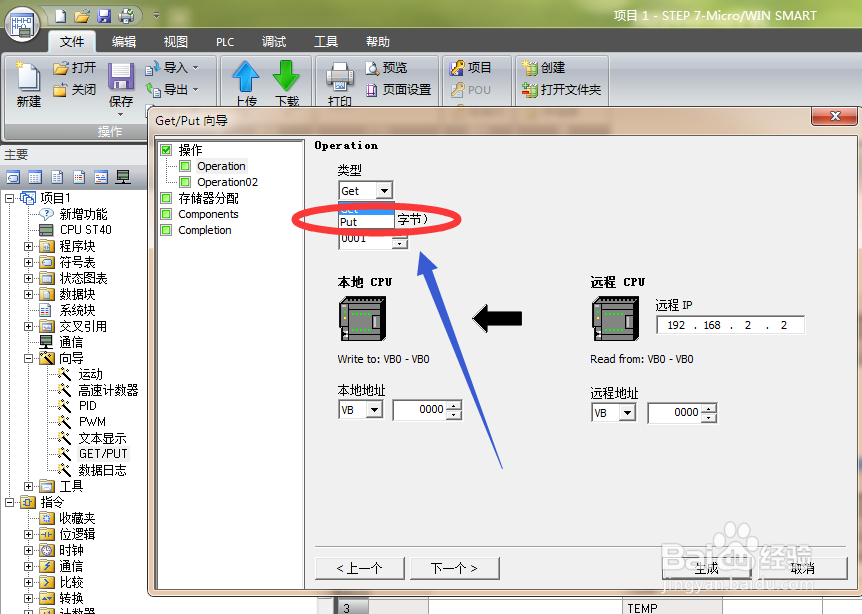This screenshot has width=862, height=614.
Task: Click Open Folder (打开文件夹)
Action: click(x=561, y=90)
